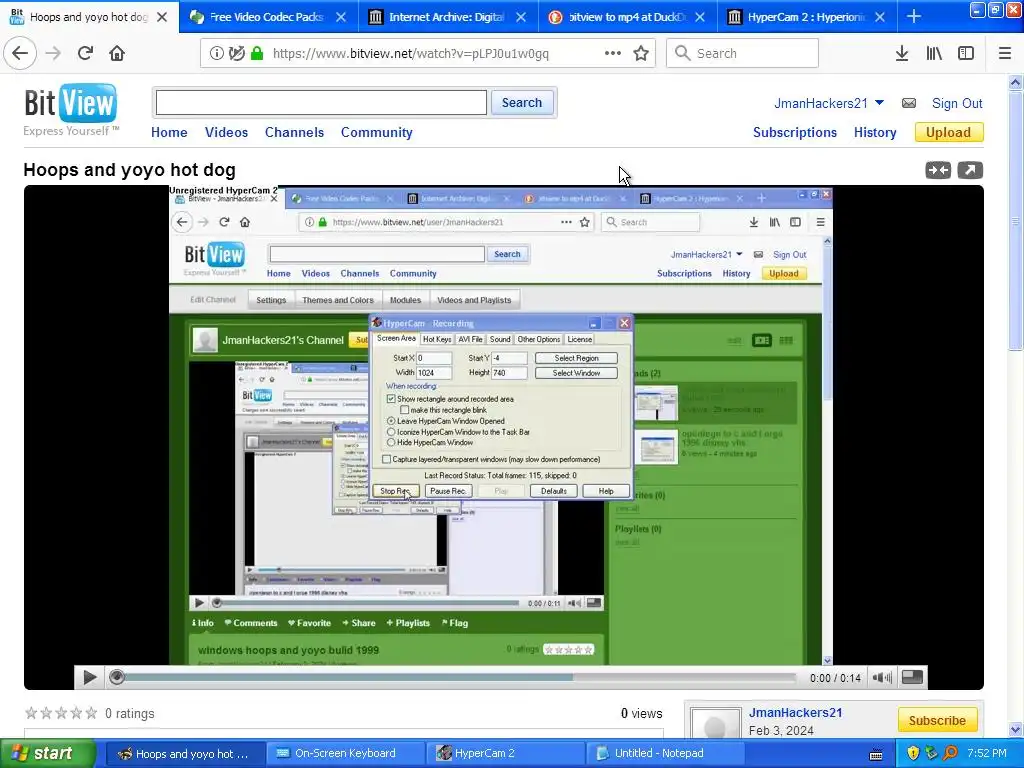Open the Library bookshelf icon
Viewport: 1024px width, 768px height.
(x=934, y=53)
